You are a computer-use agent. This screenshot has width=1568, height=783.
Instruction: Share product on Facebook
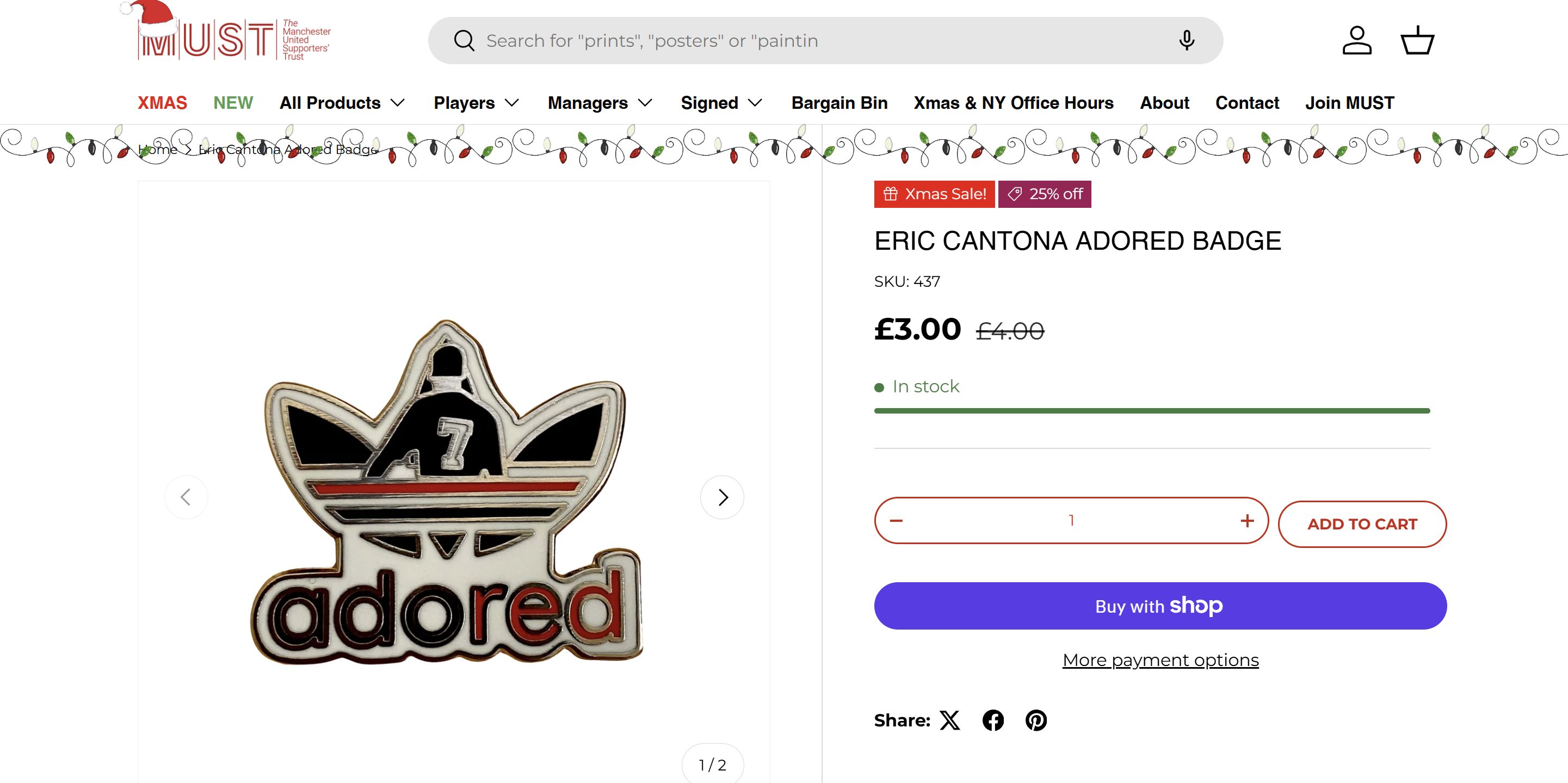993,720
